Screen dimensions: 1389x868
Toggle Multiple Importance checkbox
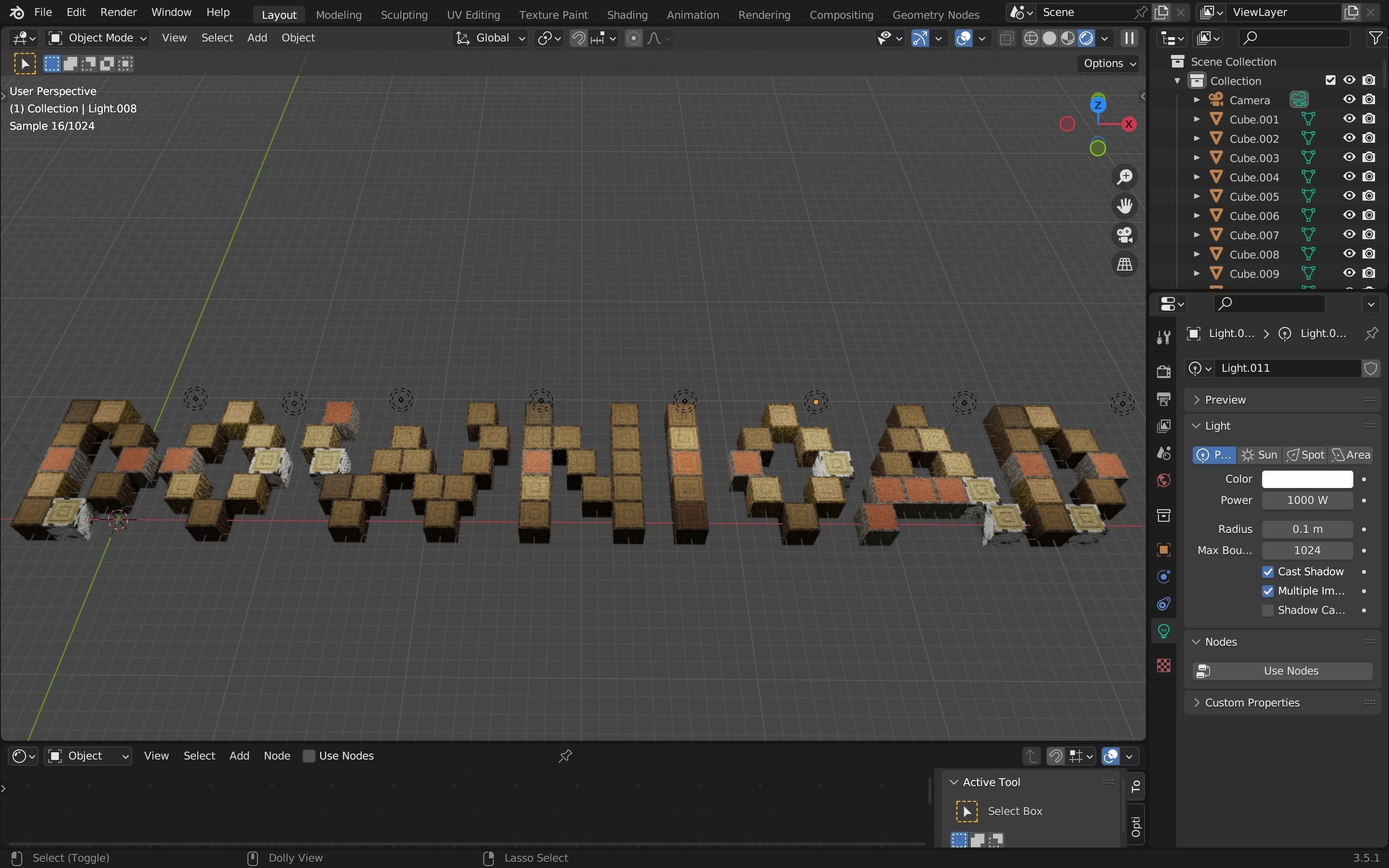(x=1268, y=591)
